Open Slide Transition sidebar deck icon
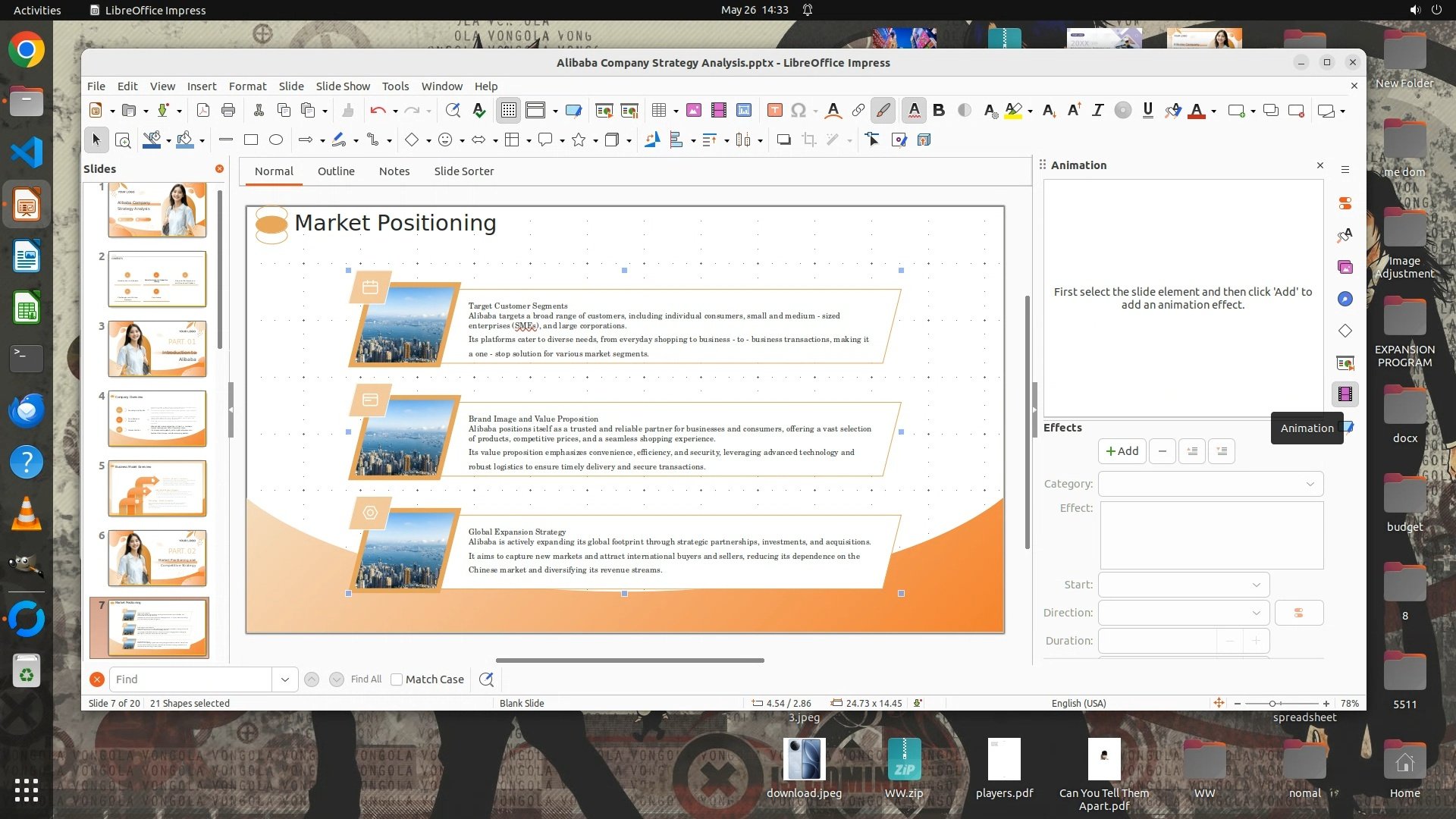The width and height of the screenshot is (1456, 819). click(x=1345, y=363)
